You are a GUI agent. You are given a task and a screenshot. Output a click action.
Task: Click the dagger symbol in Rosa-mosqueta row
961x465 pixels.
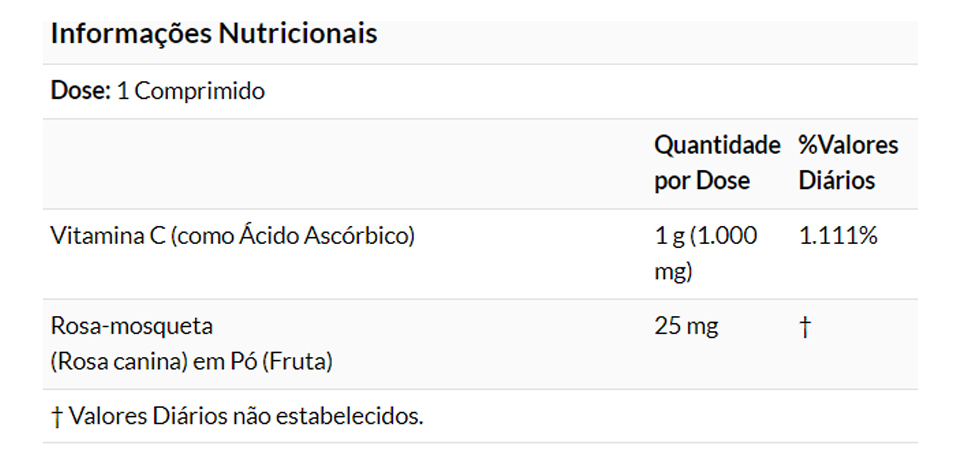805,327
